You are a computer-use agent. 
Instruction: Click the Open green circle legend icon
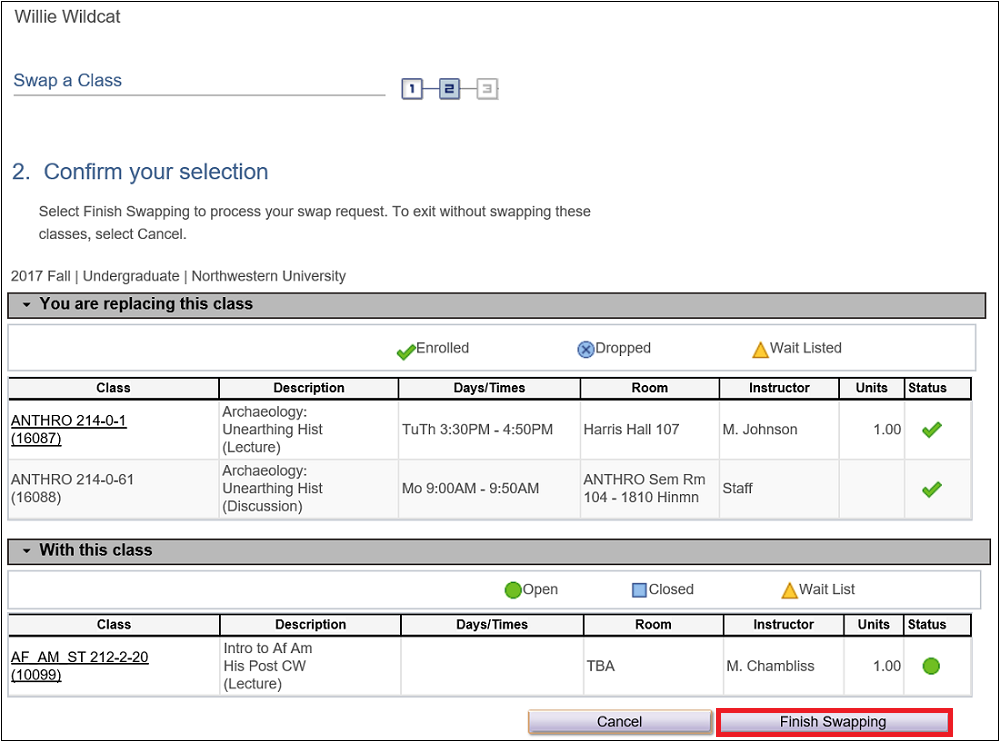point(513,590)
